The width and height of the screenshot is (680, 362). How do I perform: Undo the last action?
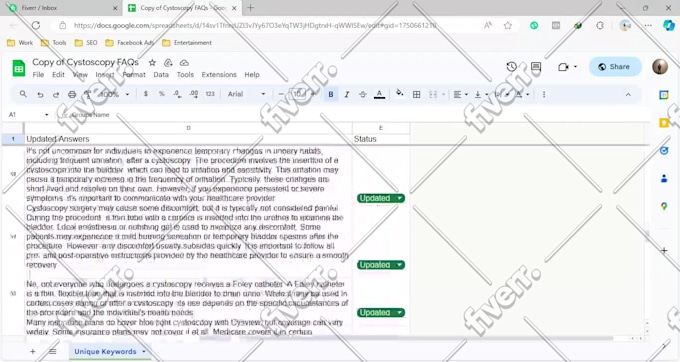pos(40,95)
